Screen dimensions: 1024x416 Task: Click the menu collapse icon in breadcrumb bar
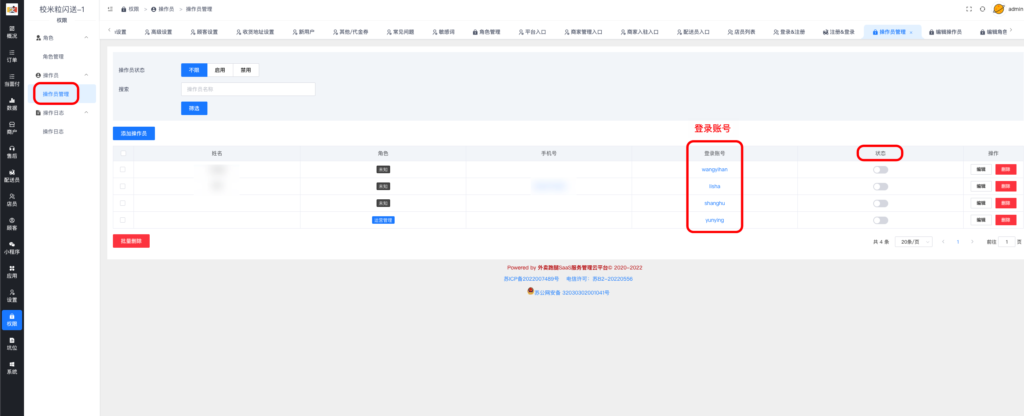123,8
